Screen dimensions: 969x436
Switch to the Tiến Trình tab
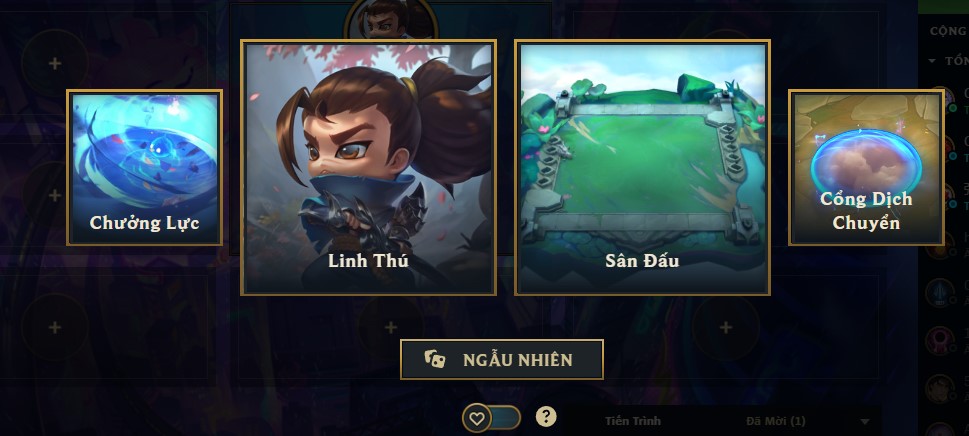[633, 421]
